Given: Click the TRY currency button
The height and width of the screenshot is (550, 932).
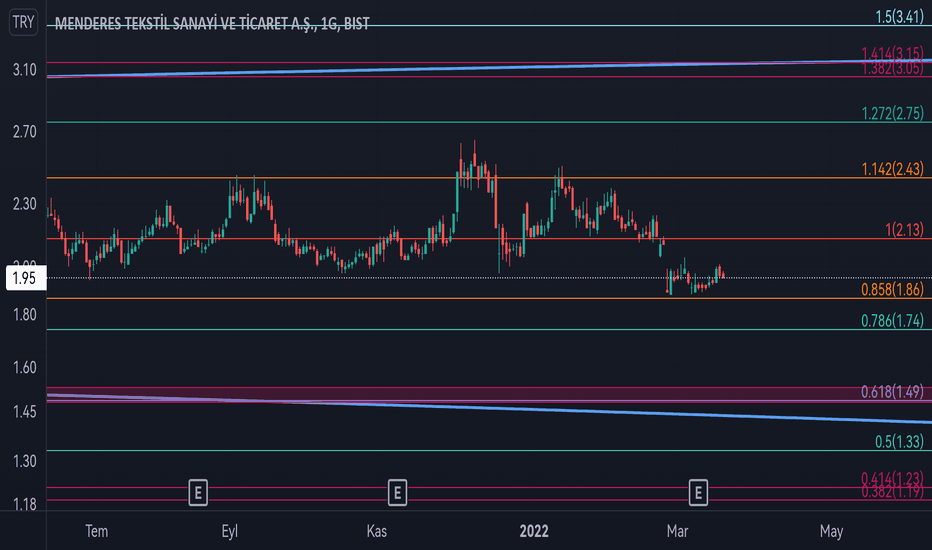Looking at the screenshot, I should [23, 22].
